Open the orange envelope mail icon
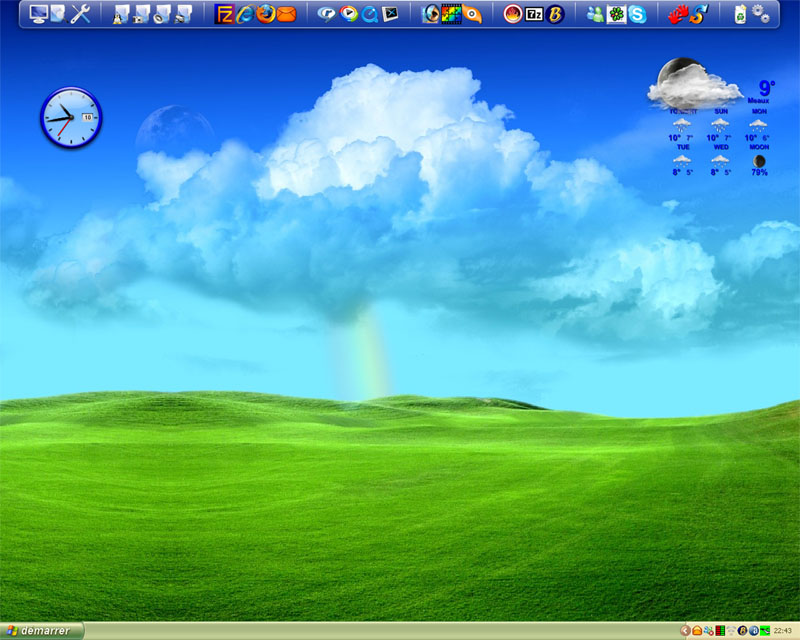The image size is (800, 640). pyautogui.click(x=286, y=14)
